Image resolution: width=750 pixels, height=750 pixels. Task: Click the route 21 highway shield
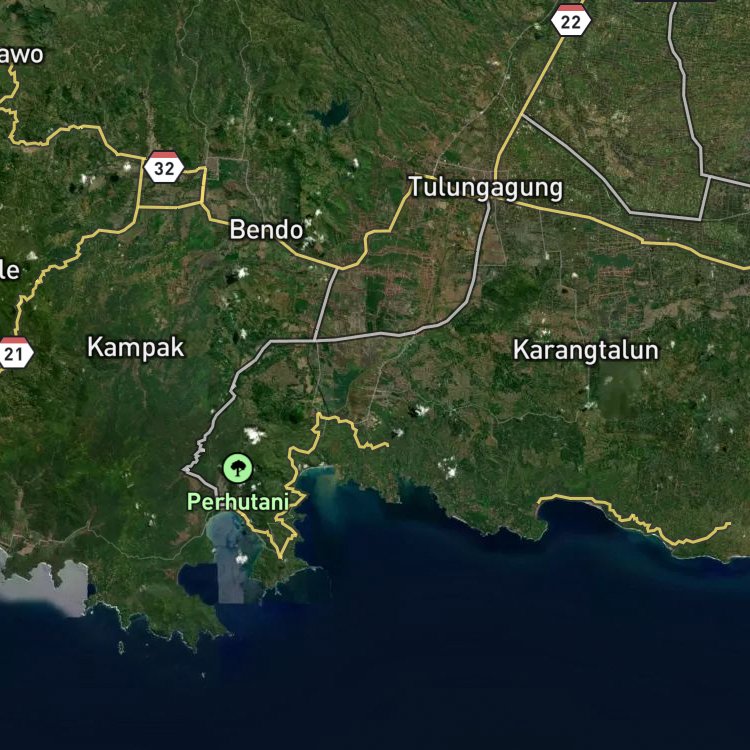pyautogui.click(x=14, y=353)
